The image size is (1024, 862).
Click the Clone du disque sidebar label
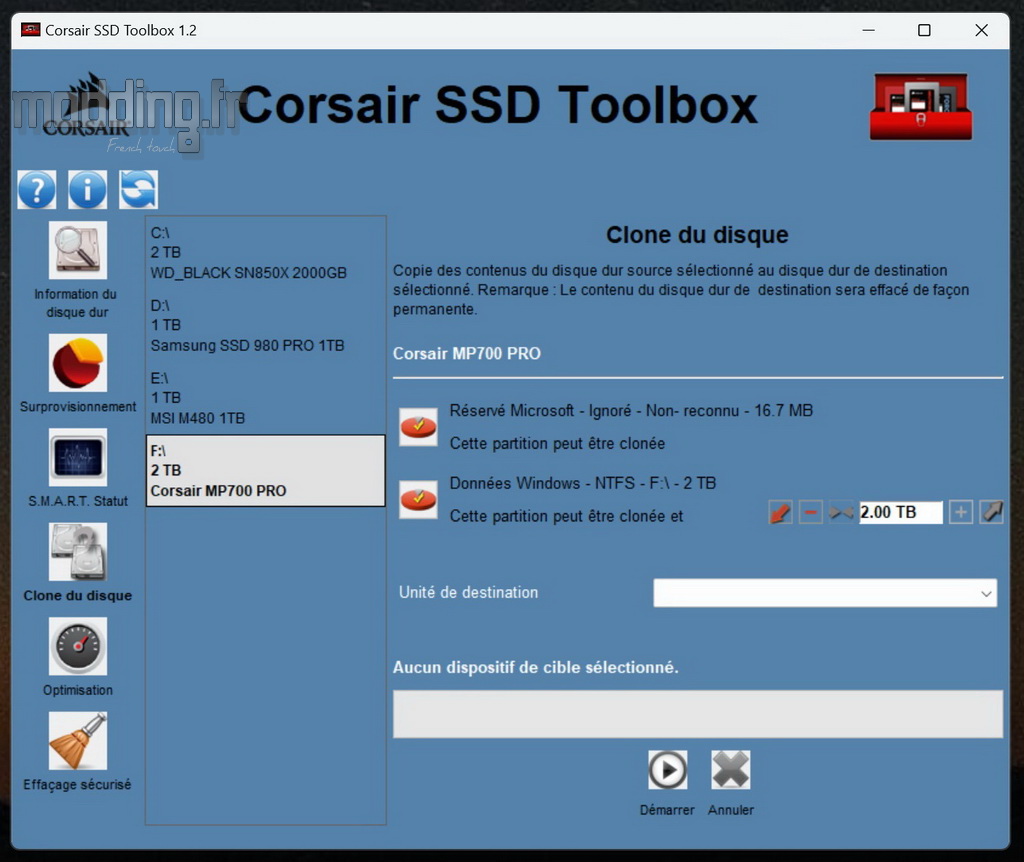78,596
